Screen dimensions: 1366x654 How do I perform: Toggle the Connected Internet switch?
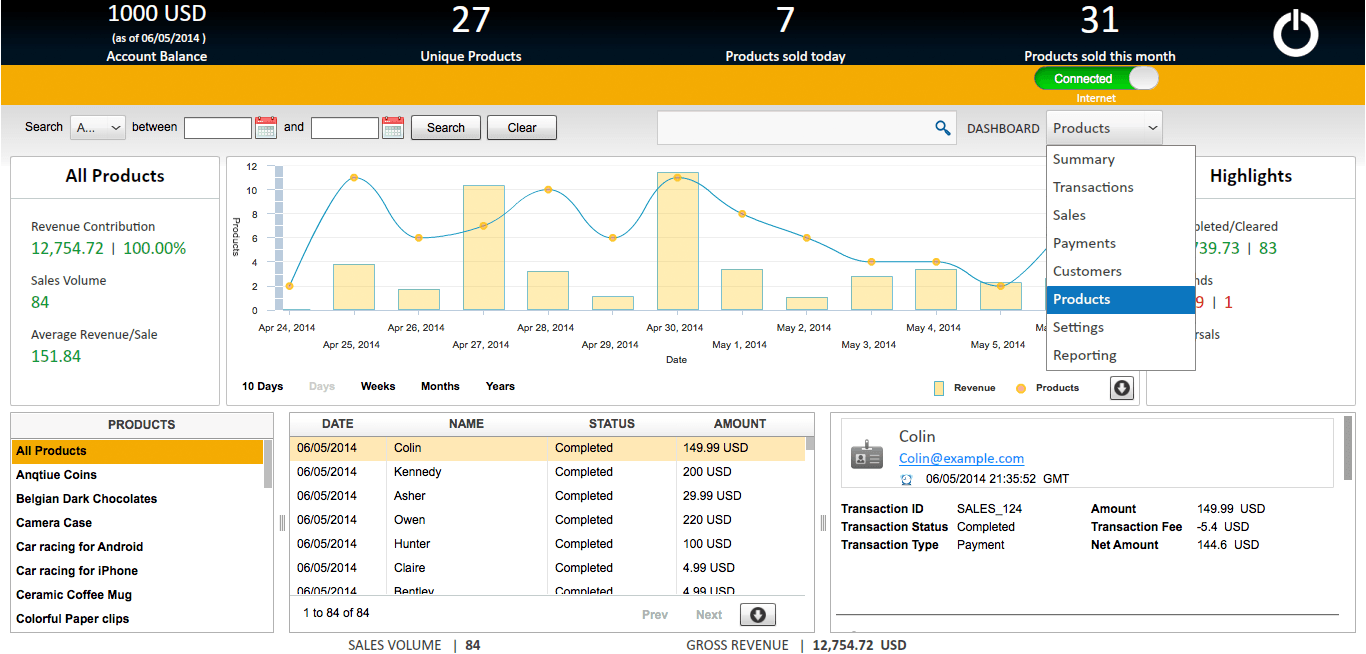pos(1096,79)
